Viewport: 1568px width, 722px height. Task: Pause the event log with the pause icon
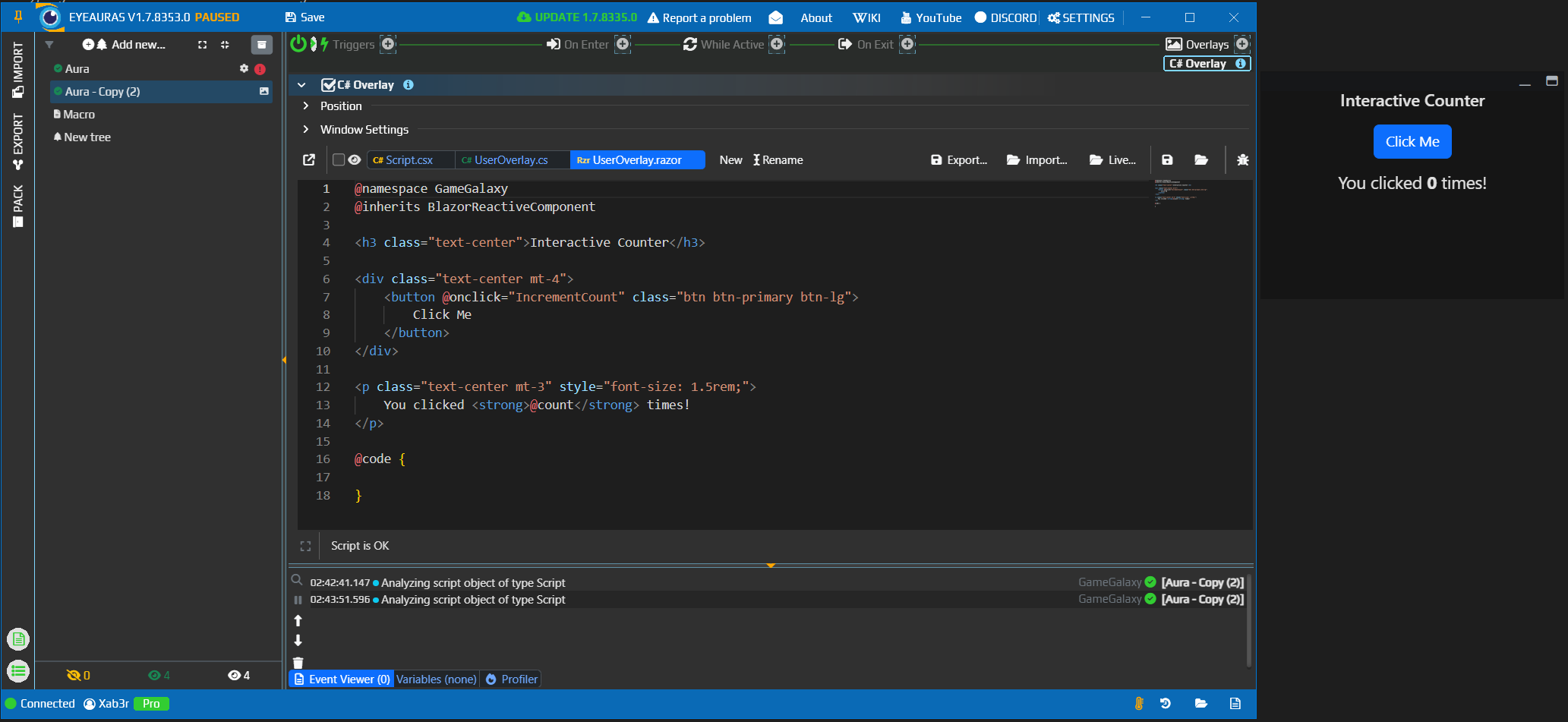point(298,600)
